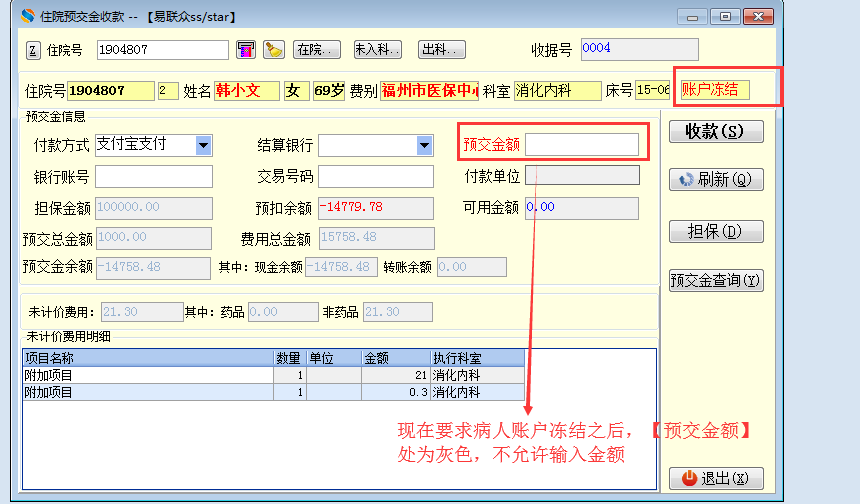
Task: Click the 银行账号 input field
Action: pos(154,177)
